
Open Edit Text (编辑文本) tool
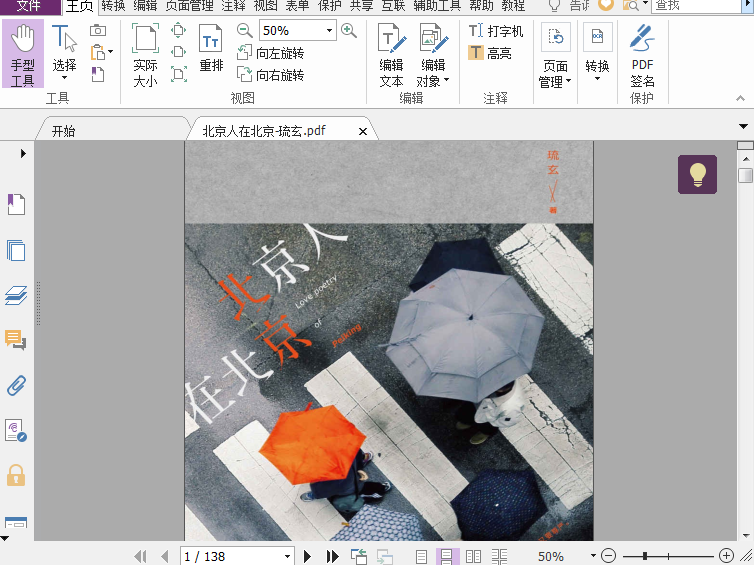[x=391, y=55]
